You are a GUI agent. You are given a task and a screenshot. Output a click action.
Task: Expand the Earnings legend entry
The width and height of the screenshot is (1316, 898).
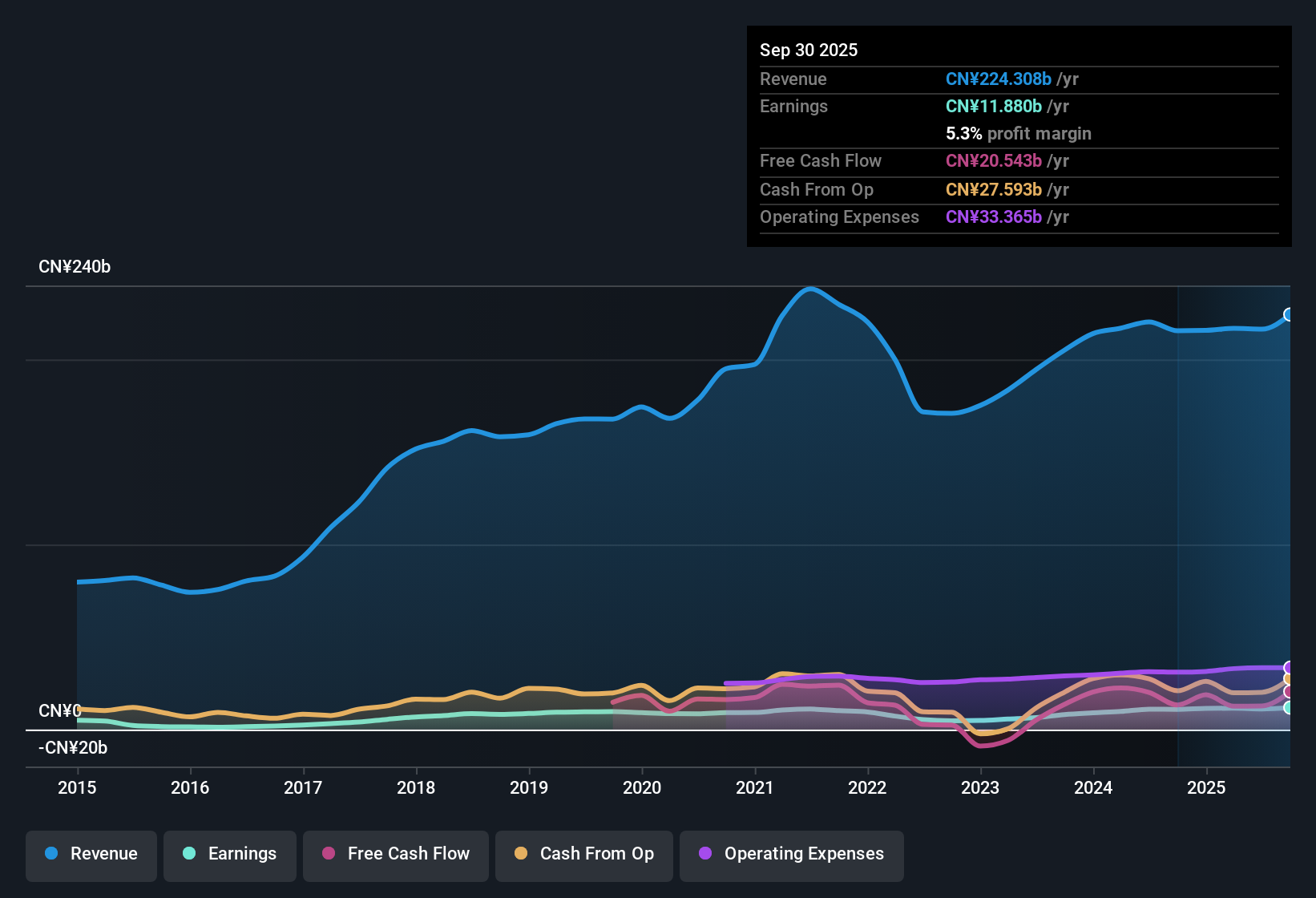(x=229, y=854)
